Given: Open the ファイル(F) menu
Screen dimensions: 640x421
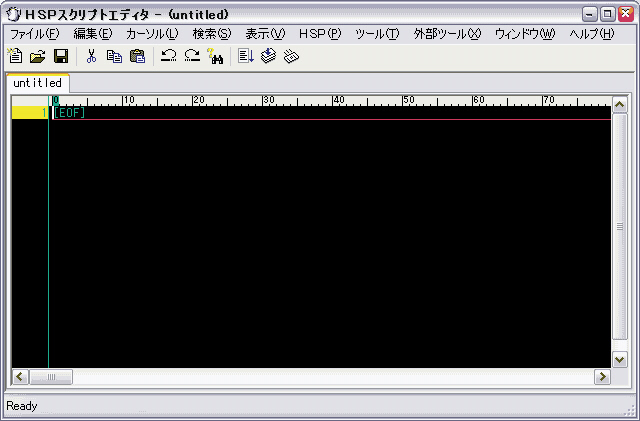Looking at the screenshot, I should (x=34, y=33).
